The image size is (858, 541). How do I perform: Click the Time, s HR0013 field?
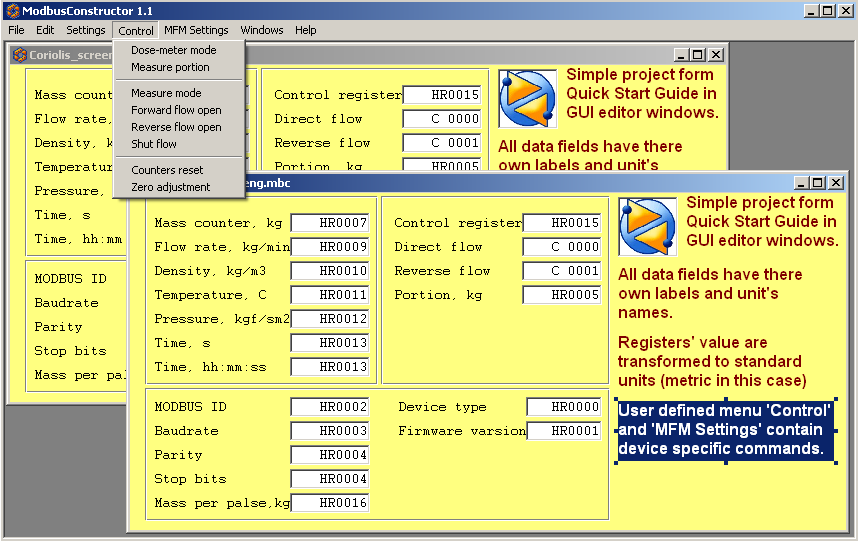coord(330,343)
